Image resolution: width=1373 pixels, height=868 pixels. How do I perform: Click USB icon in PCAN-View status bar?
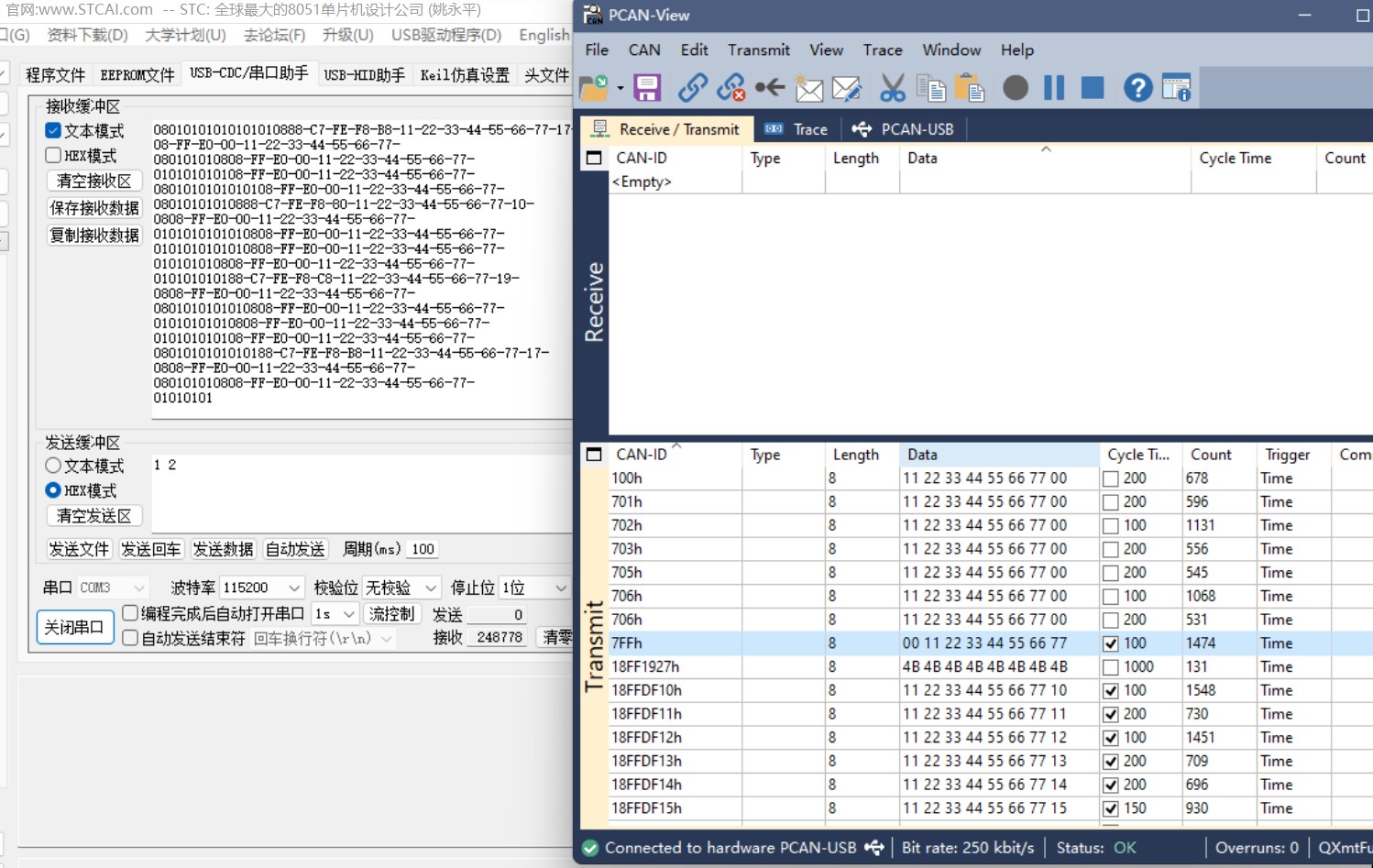point(874,848)
